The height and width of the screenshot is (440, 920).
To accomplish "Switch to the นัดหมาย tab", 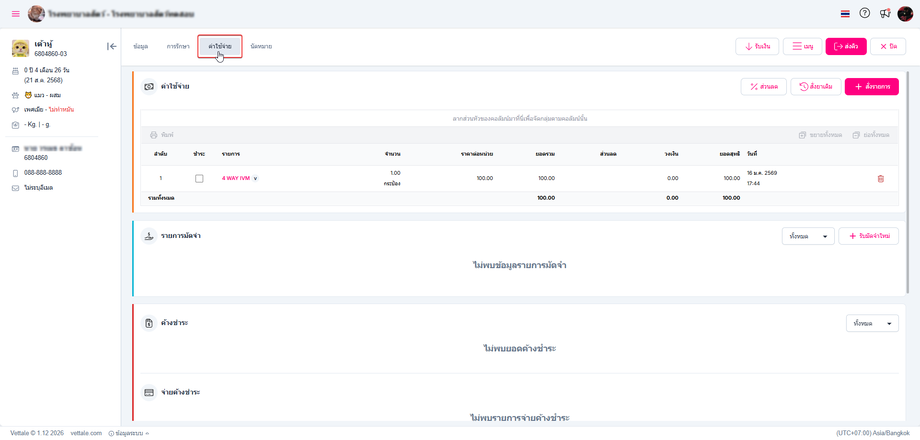I will pos(261,46).
